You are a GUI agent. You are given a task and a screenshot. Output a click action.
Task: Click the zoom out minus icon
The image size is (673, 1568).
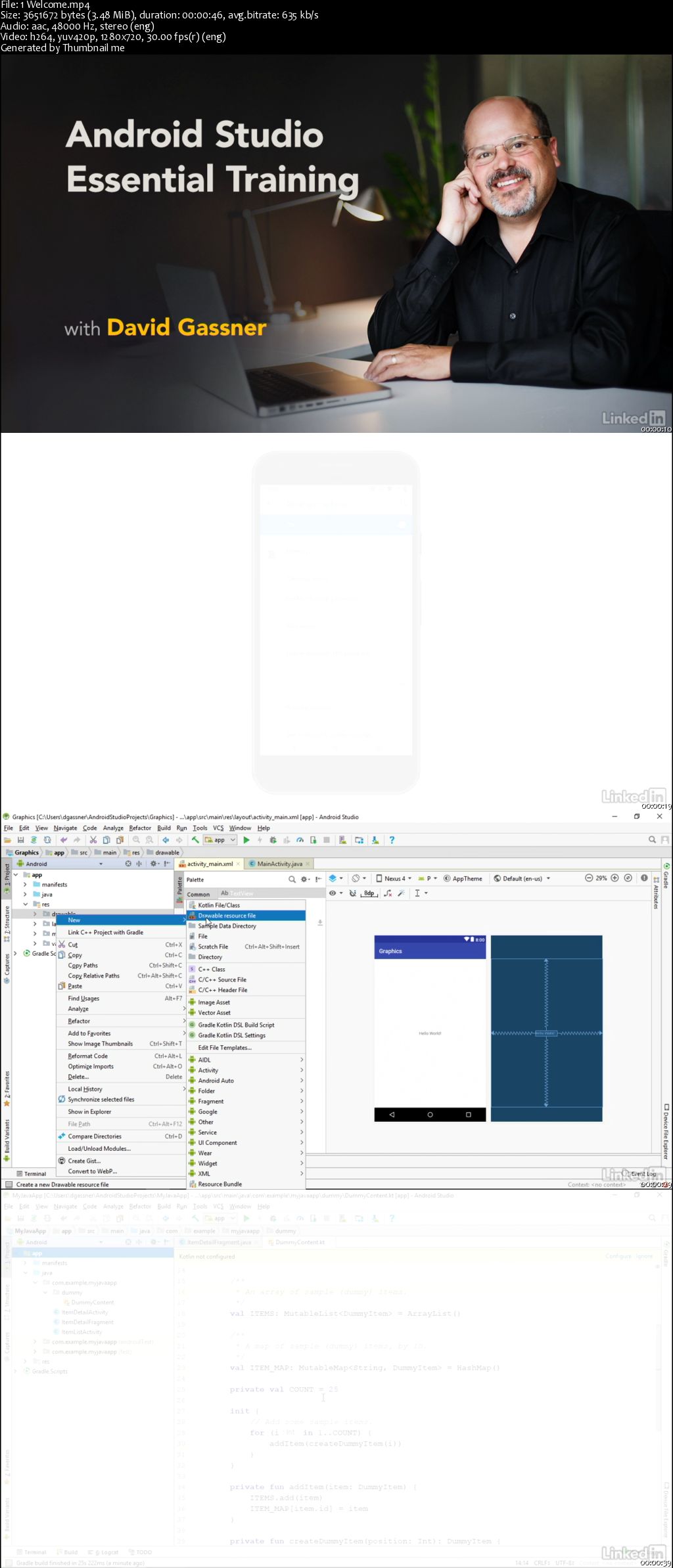pyautogui.click(x=589, y=878)
